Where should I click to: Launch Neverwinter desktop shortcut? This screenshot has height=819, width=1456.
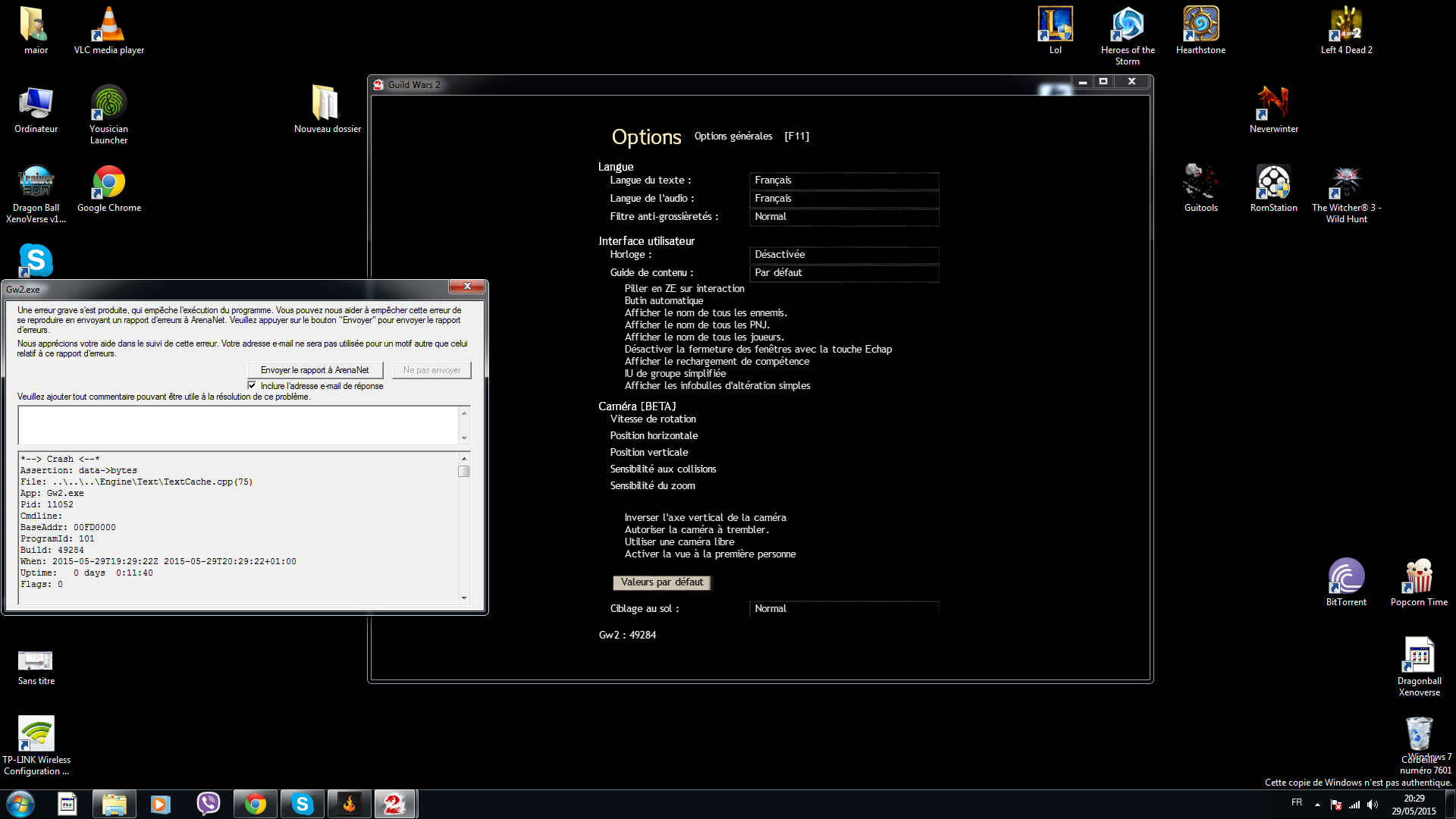(x=1274, y=110)
